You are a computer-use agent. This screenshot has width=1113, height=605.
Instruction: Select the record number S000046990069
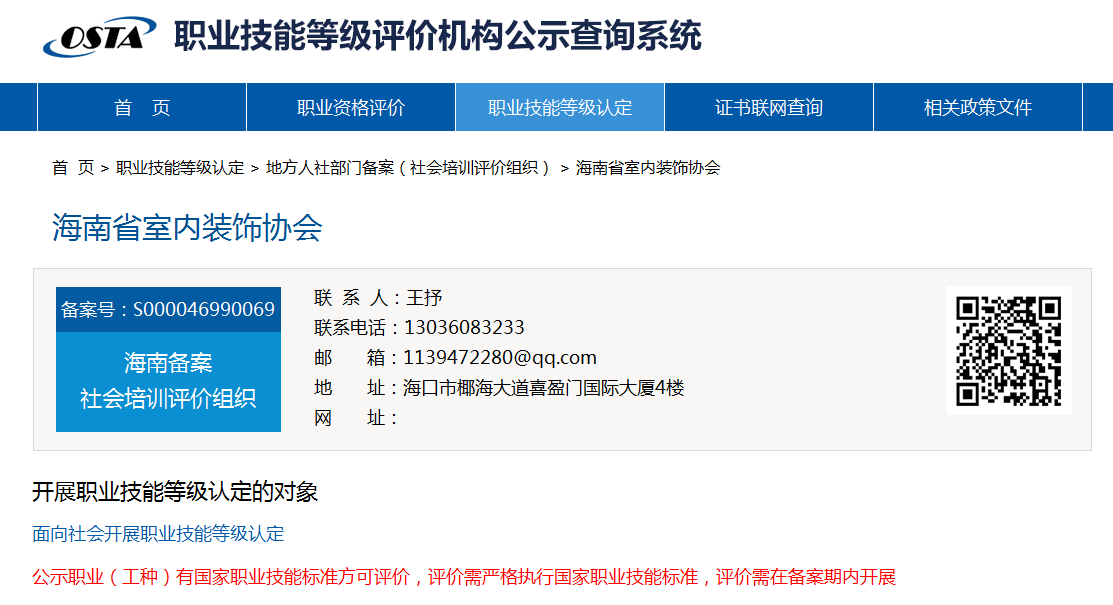(204, 310)
